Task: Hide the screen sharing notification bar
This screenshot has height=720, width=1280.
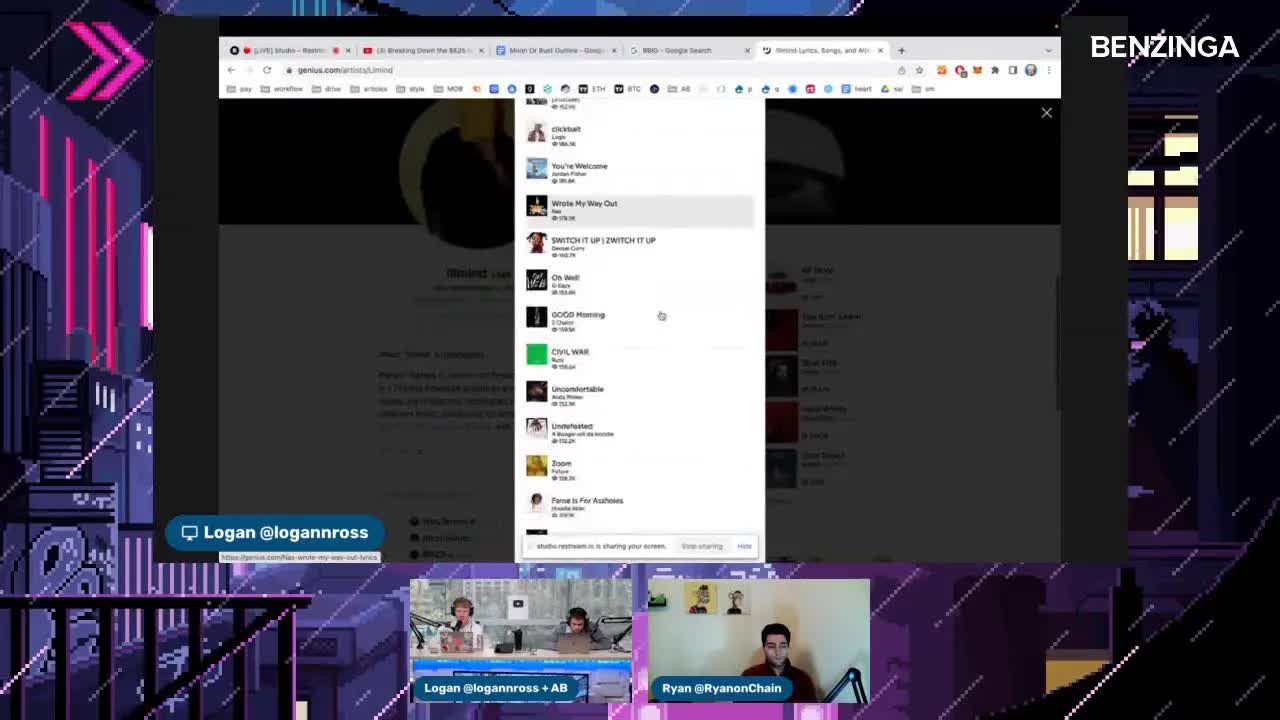Action: 744,546
